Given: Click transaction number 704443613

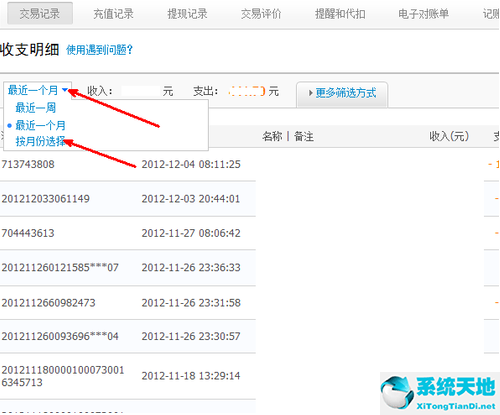Looking at the screenshot, I should 28,233.
